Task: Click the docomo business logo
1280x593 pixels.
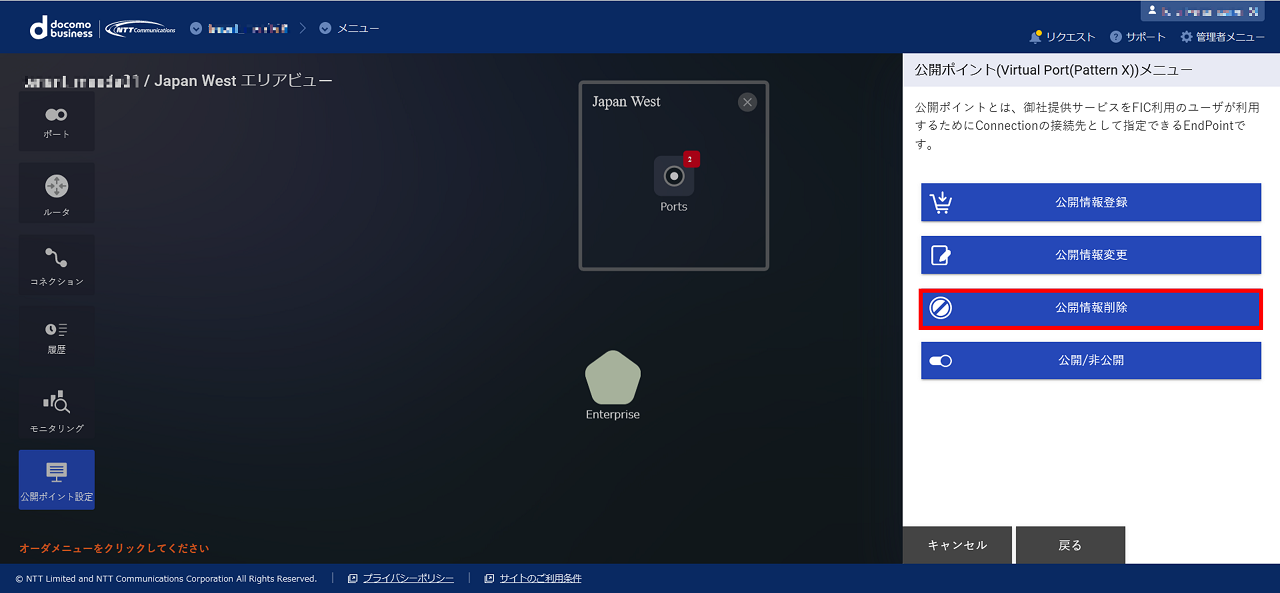Action: [61, 28]
